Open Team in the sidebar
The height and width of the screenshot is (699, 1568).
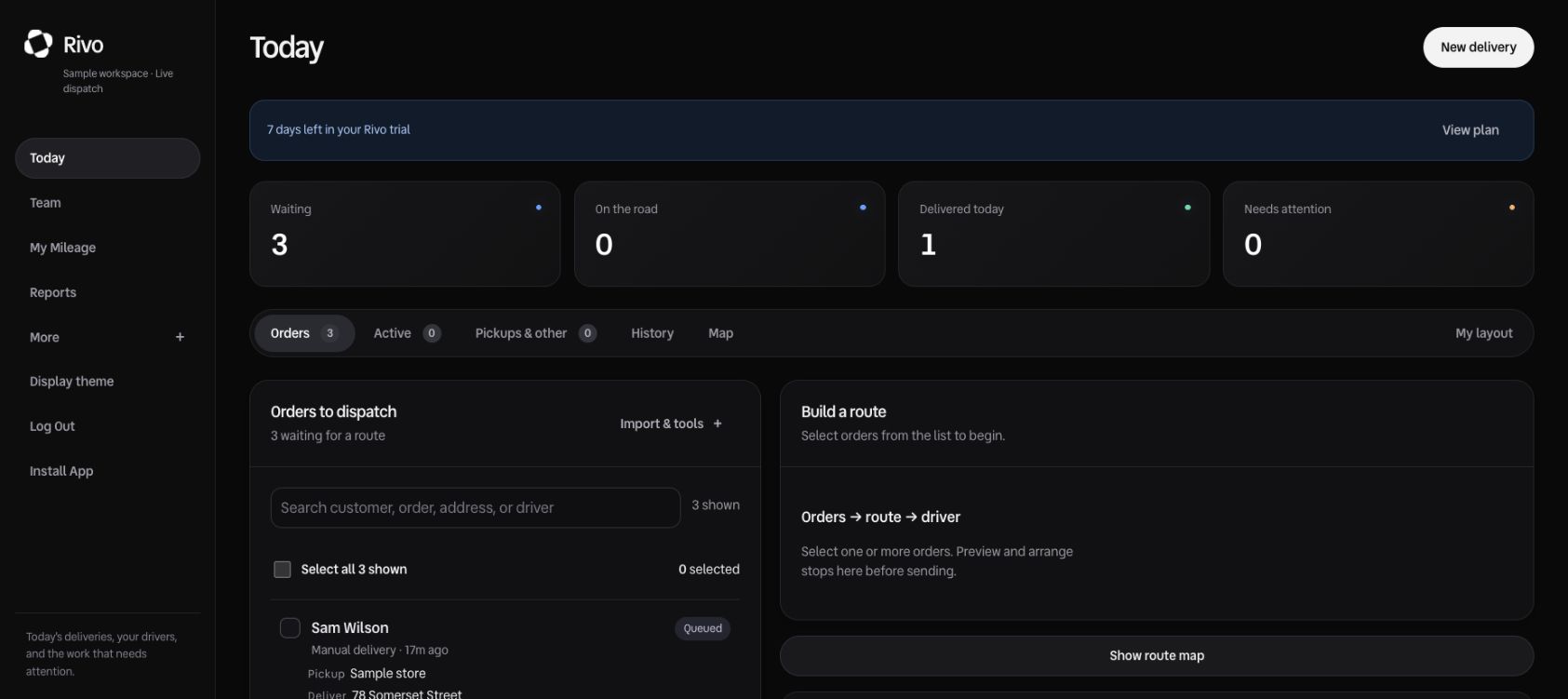[x=107, y=203]
